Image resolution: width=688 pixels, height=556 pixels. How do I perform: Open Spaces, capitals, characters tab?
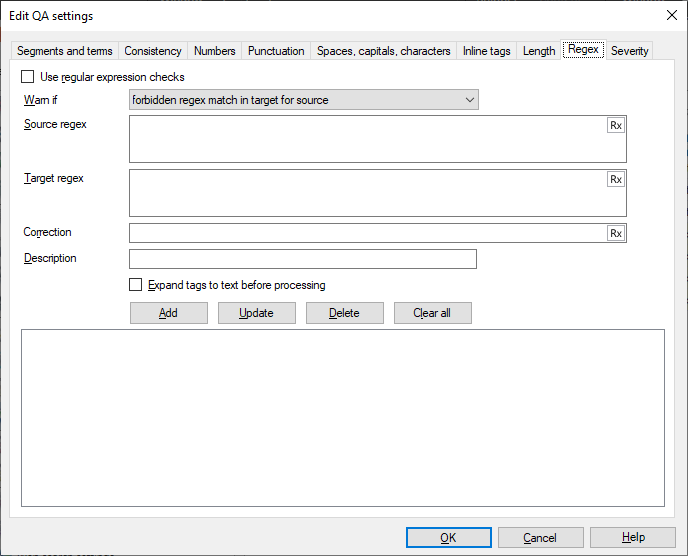tap(383, 51)
